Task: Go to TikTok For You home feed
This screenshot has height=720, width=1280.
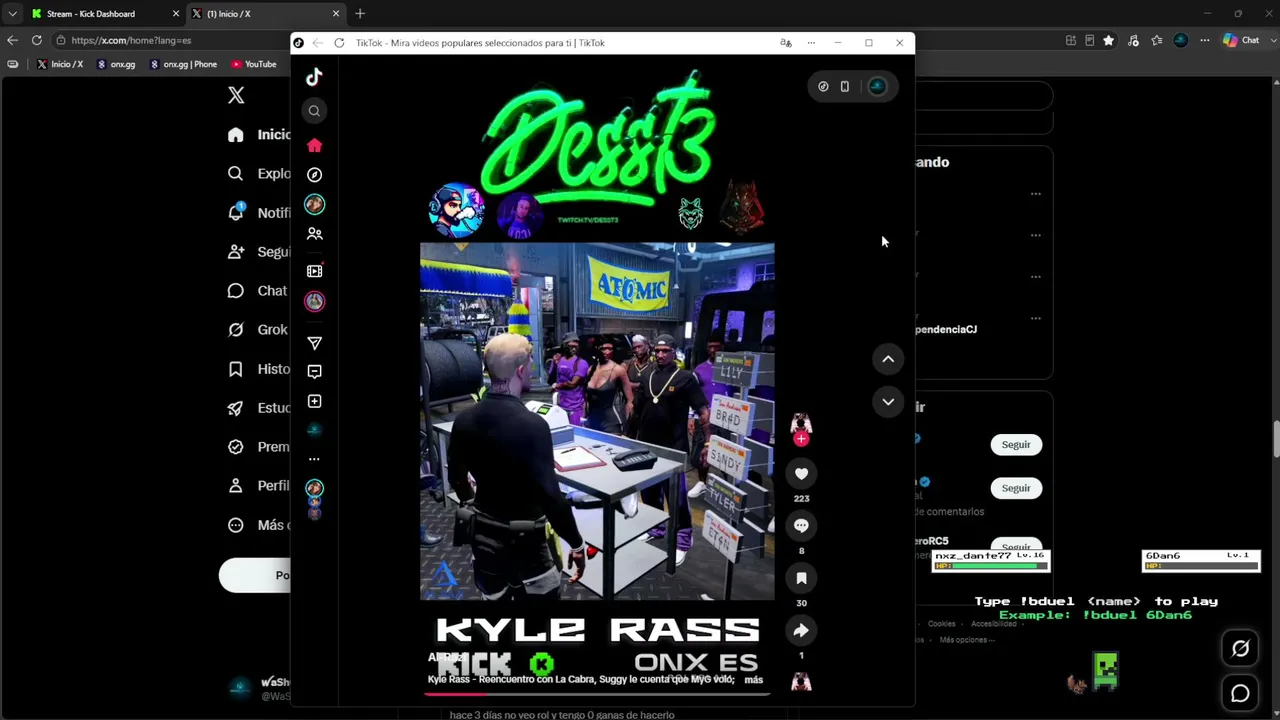Action: (x=314, y=145)
